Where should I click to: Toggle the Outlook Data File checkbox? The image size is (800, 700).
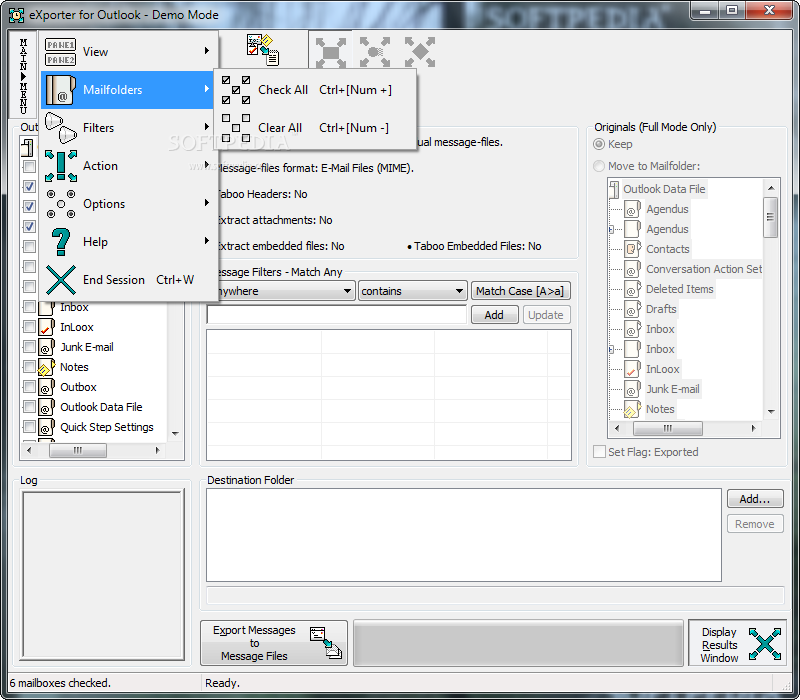point(30,407)
